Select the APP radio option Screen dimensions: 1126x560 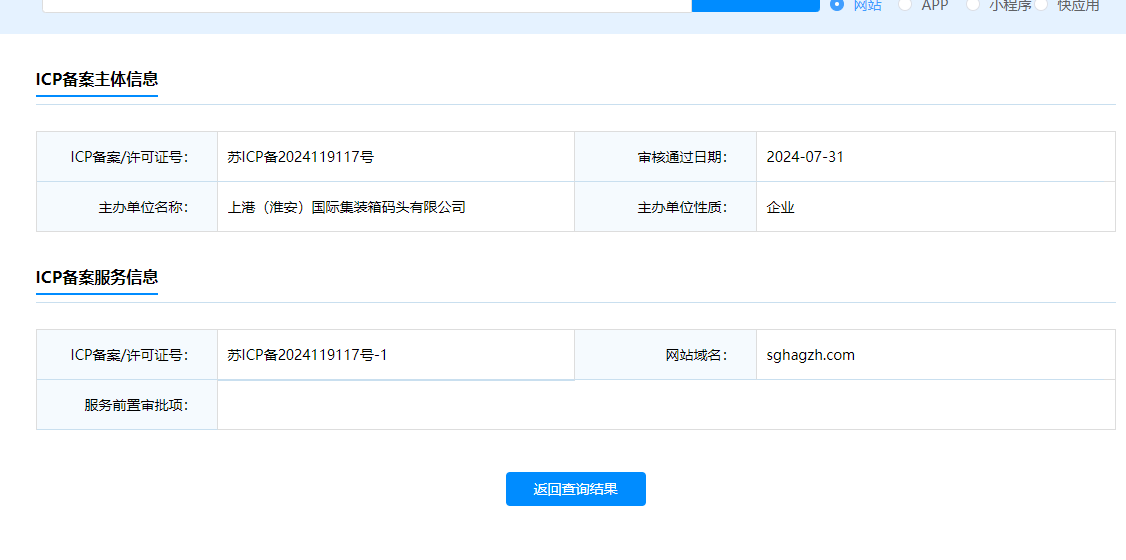905,4
